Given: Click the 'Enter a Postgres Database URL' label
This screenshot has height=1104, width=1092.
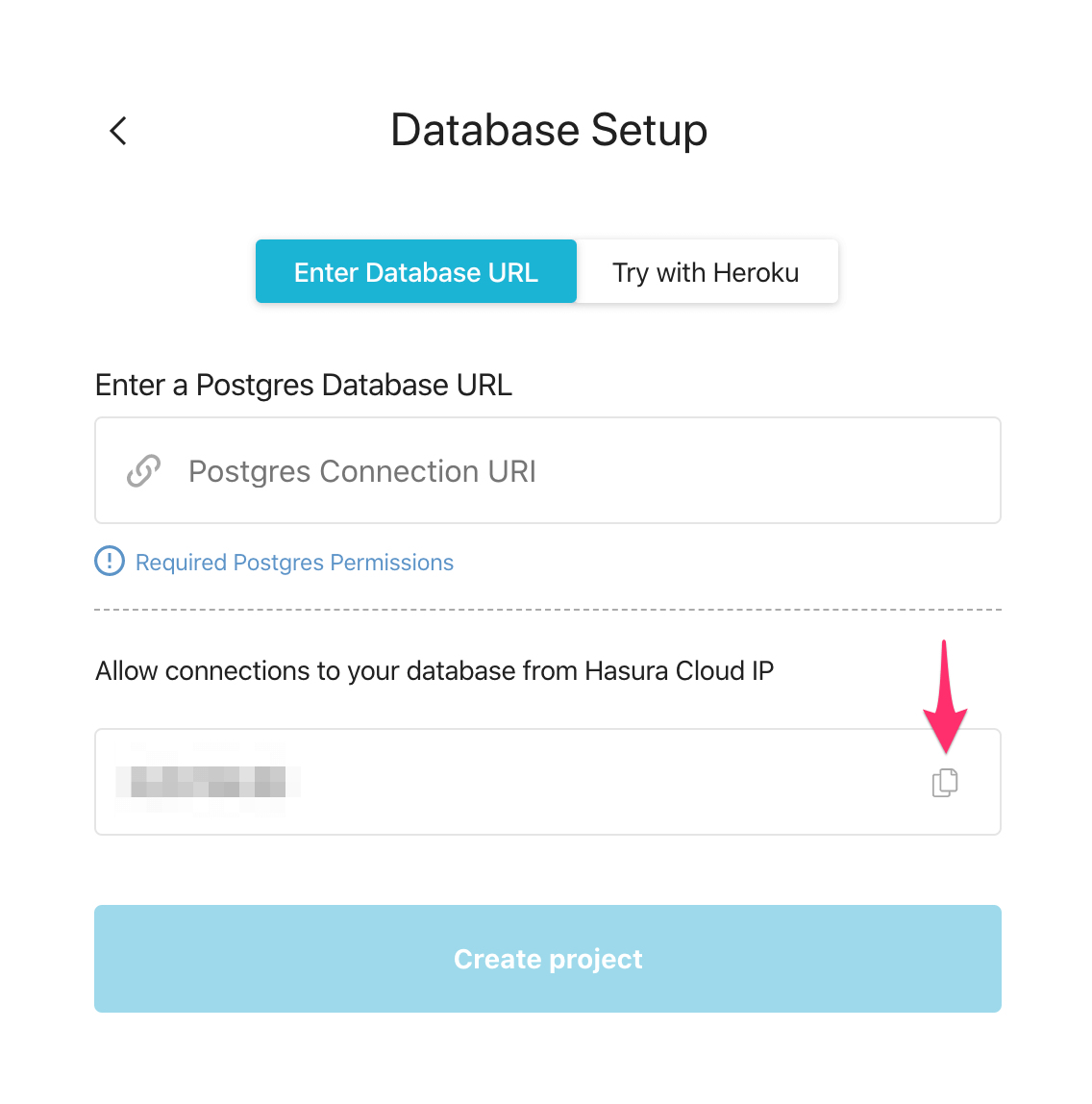Looking at the screenshot, I should 304,386.
